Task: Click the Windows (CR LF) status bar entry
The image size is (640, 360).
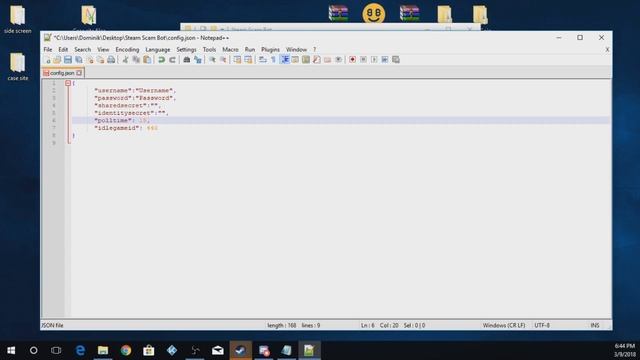Action: pyautogui.click(x=504, y=325)
